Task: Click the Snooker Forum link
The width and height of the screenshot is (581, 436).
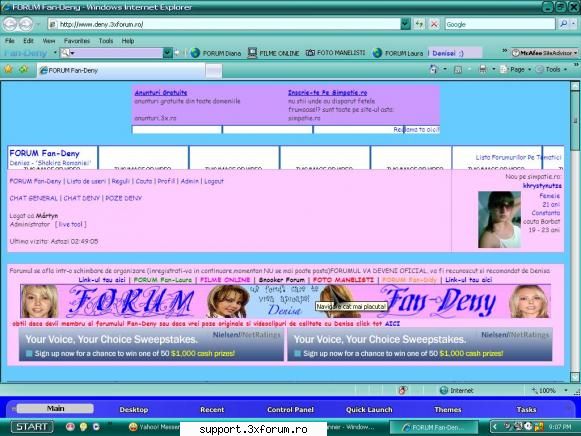Action: tap(282, 280)
